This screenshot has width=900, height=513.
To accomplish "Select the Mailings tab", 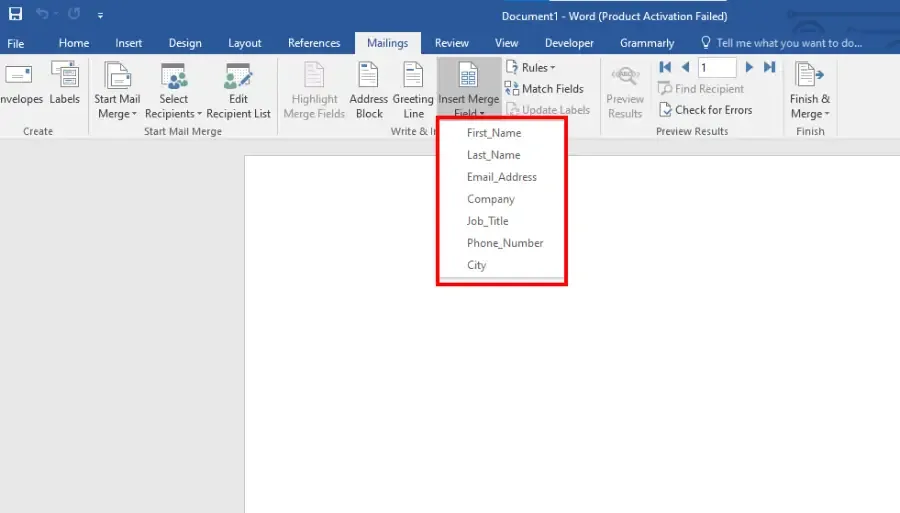I will [387, 43].
